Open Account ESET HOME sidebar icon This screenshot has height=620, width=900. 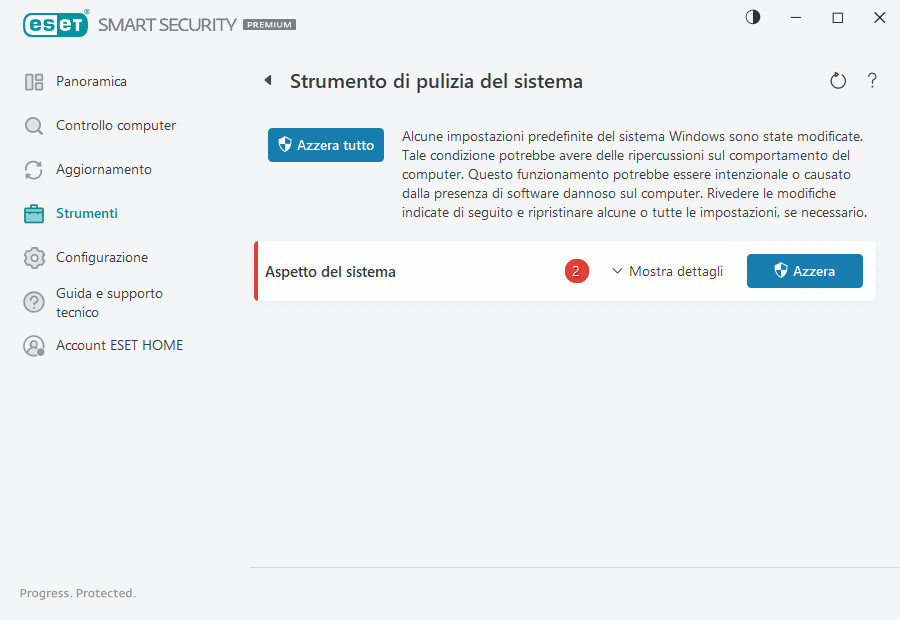point(35,345)
